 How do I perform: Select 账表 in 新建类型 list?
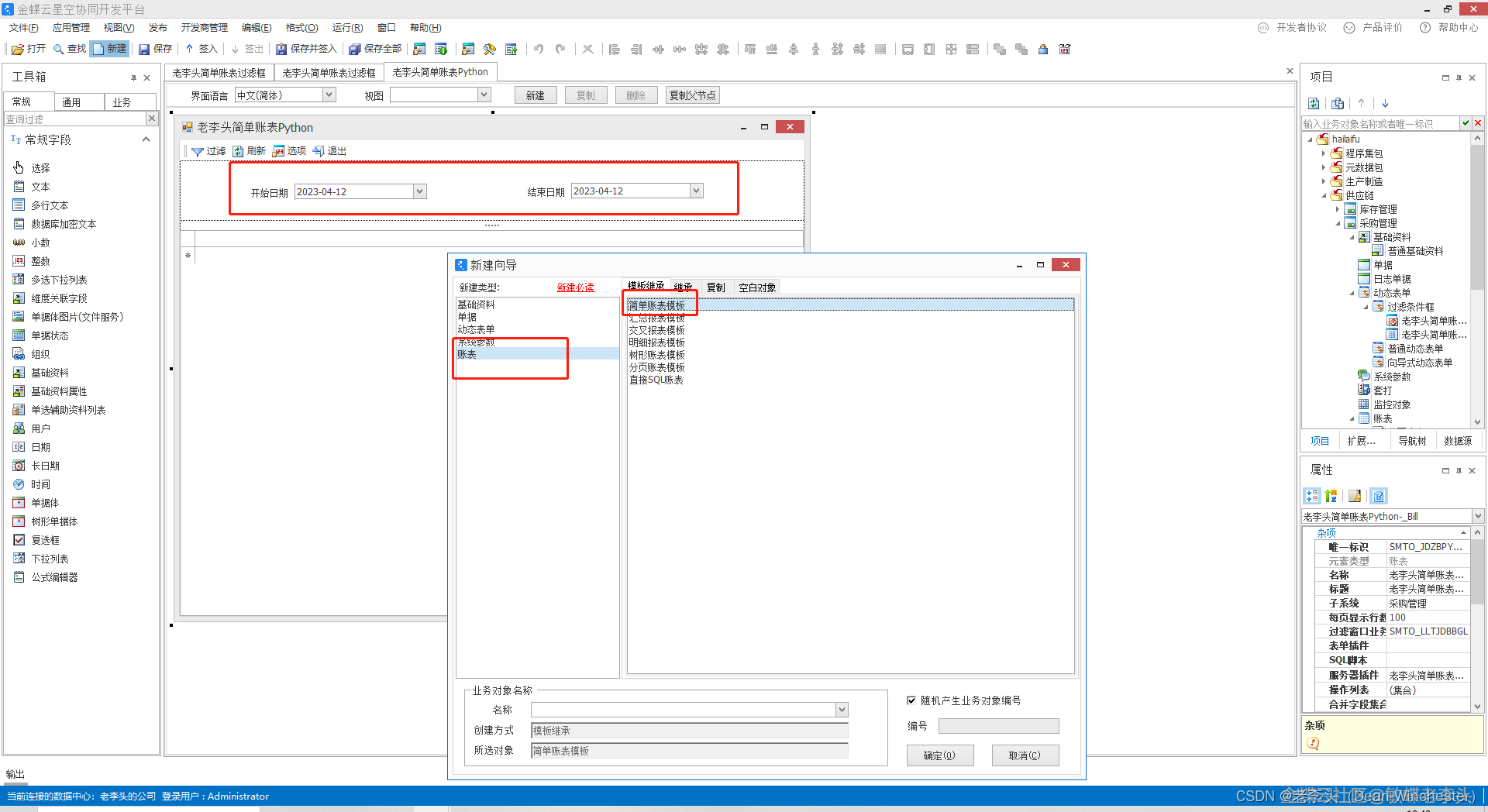pyautogui.click(x=537, y=354)
